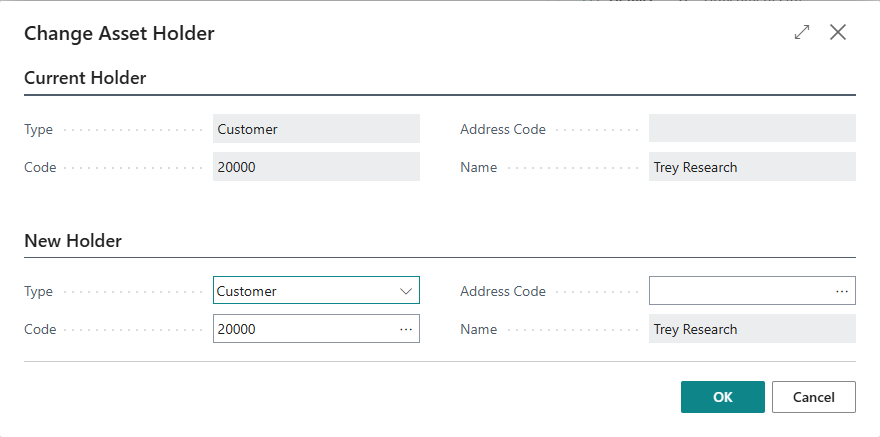Confirm changes with the OK button
Image resolution: width=880 pixels, height=437 pixels.
[722, 397]
